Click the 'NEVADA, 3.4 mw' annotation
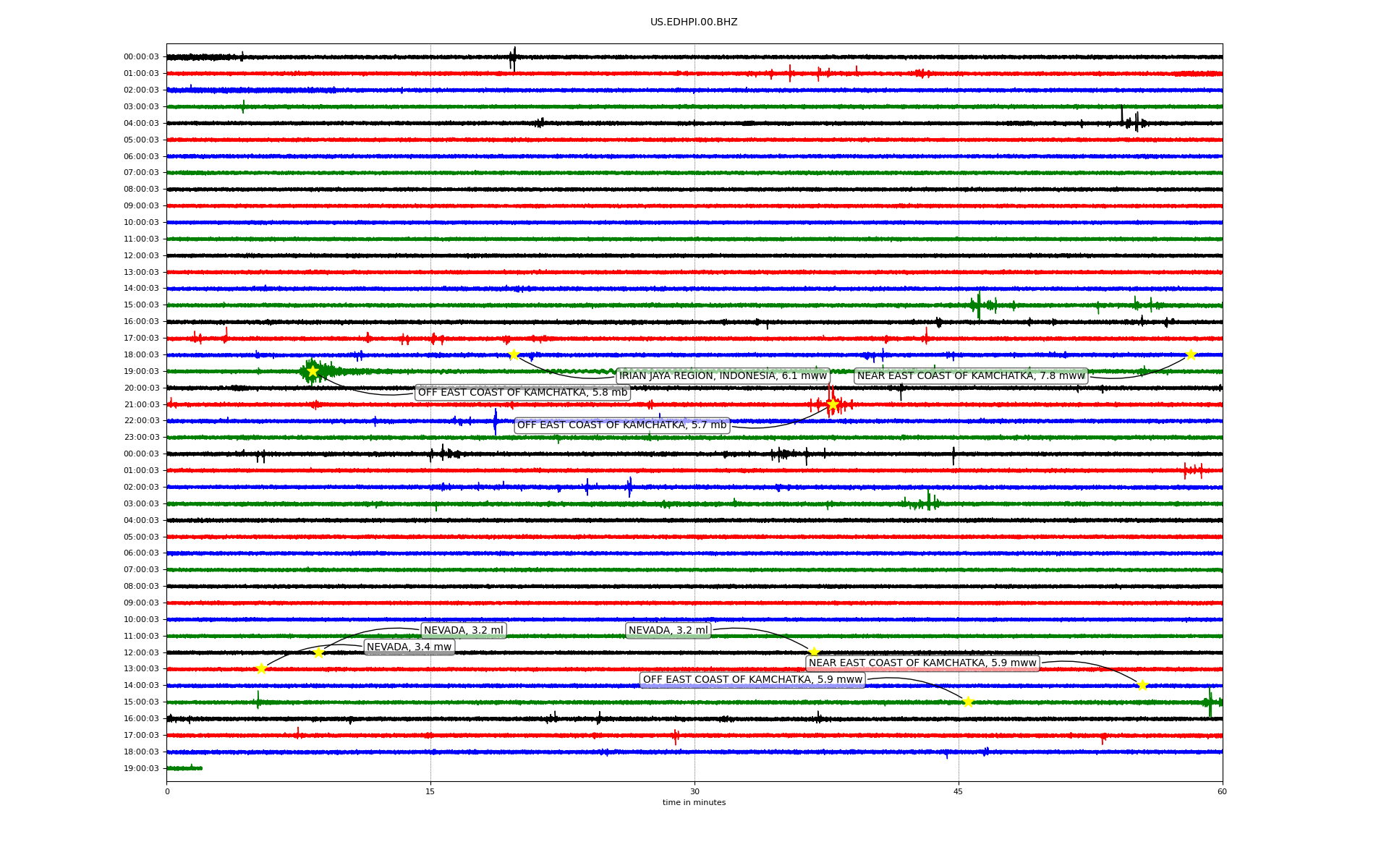The width and height of the screenshot is (1389, 868). (409, 647)
